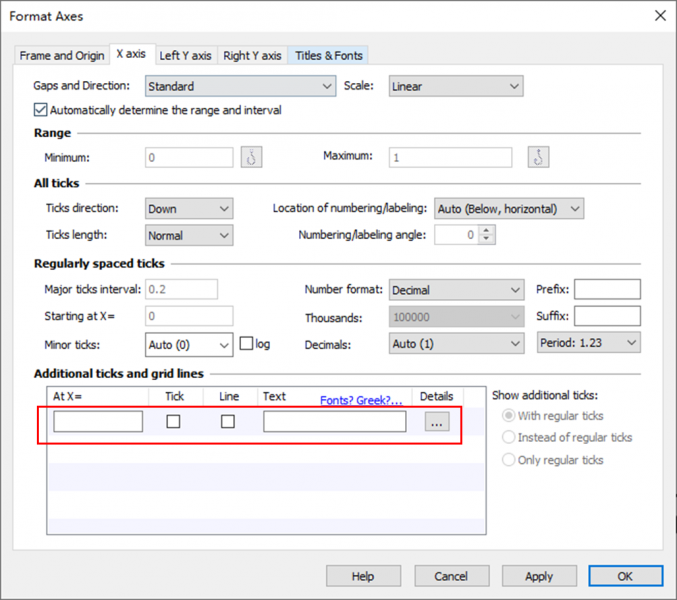677x600 pixels.
Task: Select the X axis tab
Action: click(x=131, y=54)
